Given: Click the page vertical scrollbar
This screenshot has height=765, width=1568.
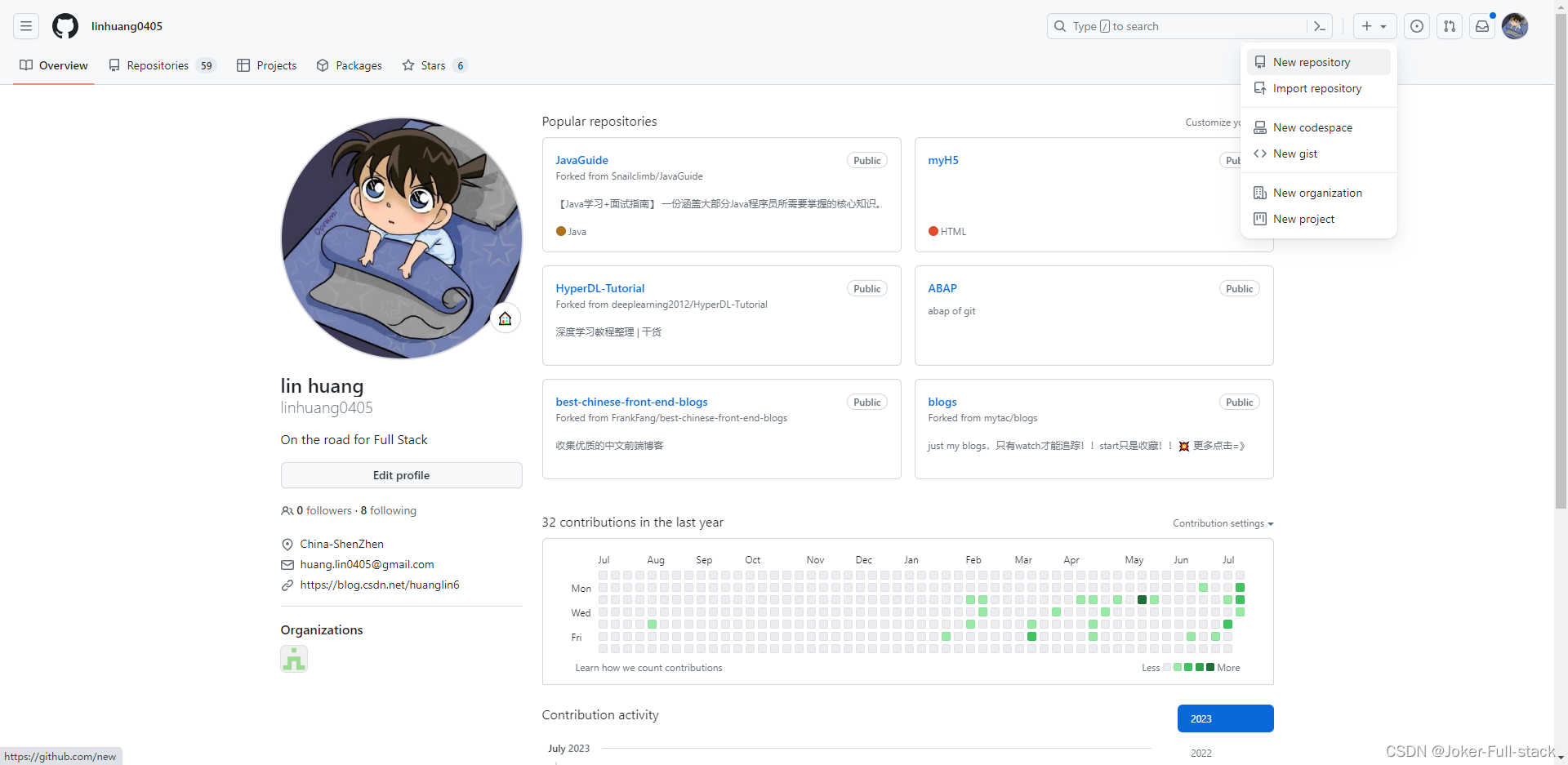Looking at the screenshot, I should (1561, 261).
